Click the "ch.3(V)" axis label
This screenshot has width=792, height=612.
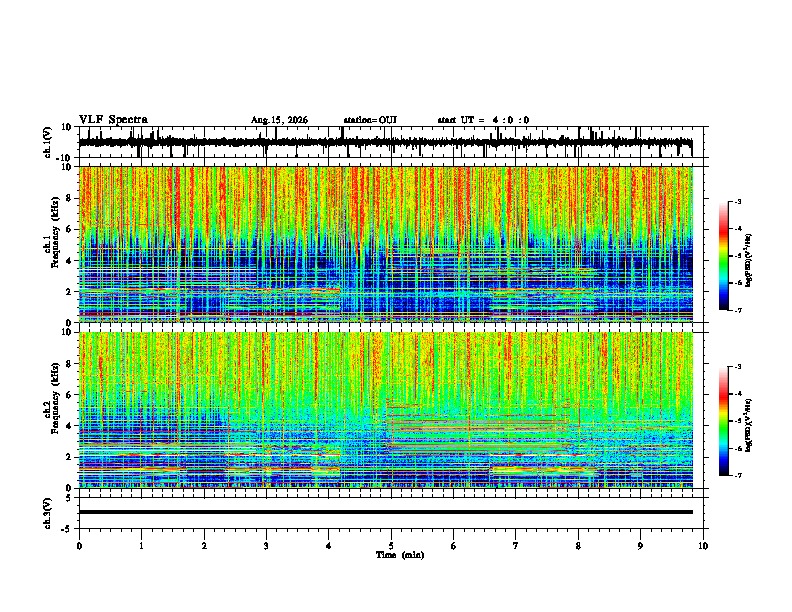pyautogui.click(x=48, y=513)
